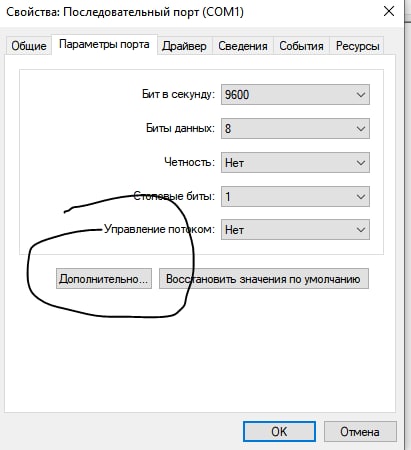Close the COM1 properties dialog
This screenshot has height=450, width=411.
pyautogui.click(x=389, y=12)
